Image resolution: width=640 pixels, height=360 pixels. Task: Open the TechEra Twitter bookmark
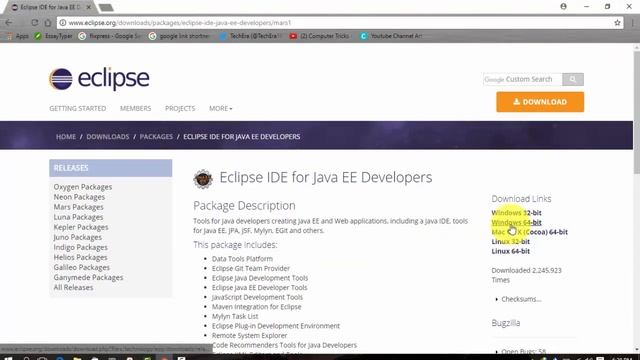(x=250, y=36)
